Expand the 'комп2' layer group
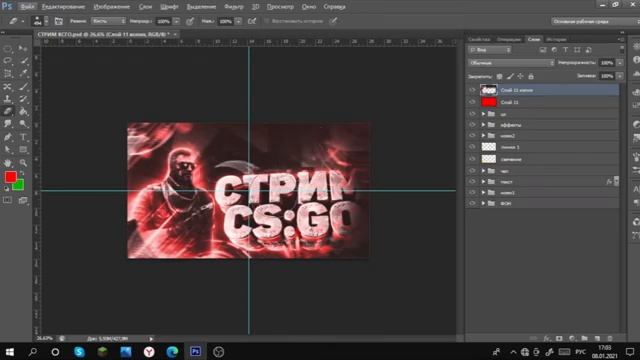This screenshot has height=360, width=640. click(x=483, y=136)
